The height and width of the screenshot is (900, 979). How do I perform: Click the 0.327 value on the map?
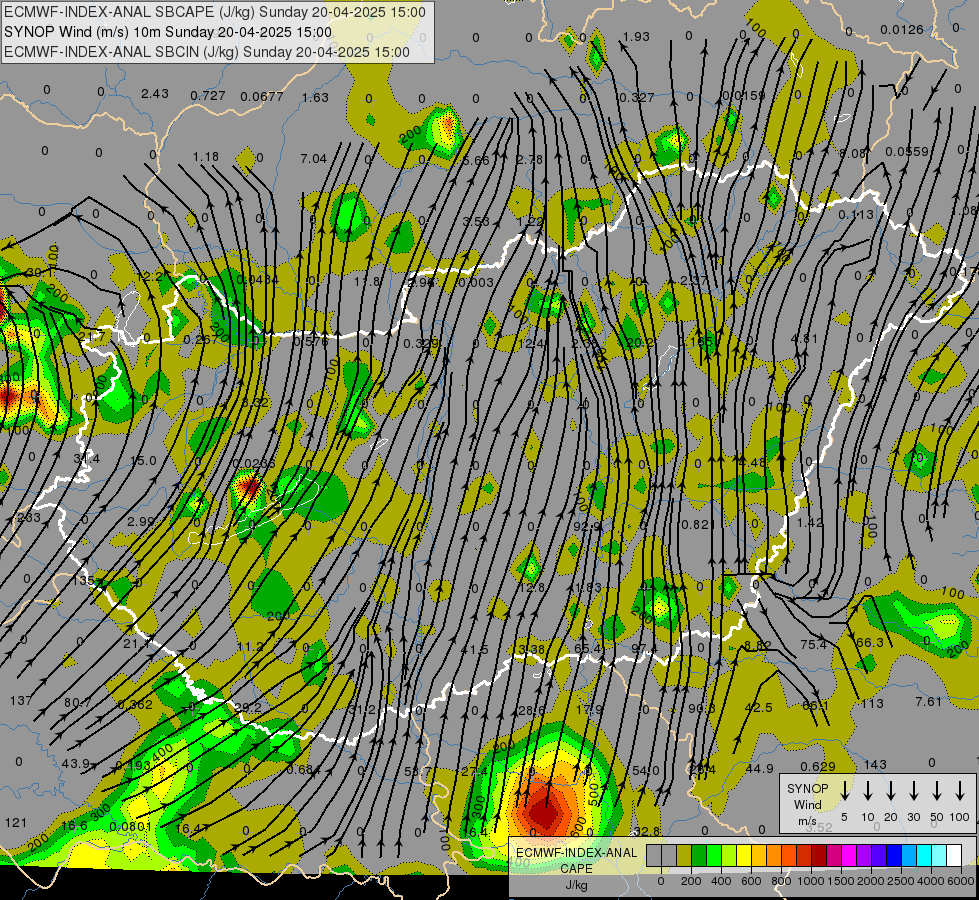point(637,97)
